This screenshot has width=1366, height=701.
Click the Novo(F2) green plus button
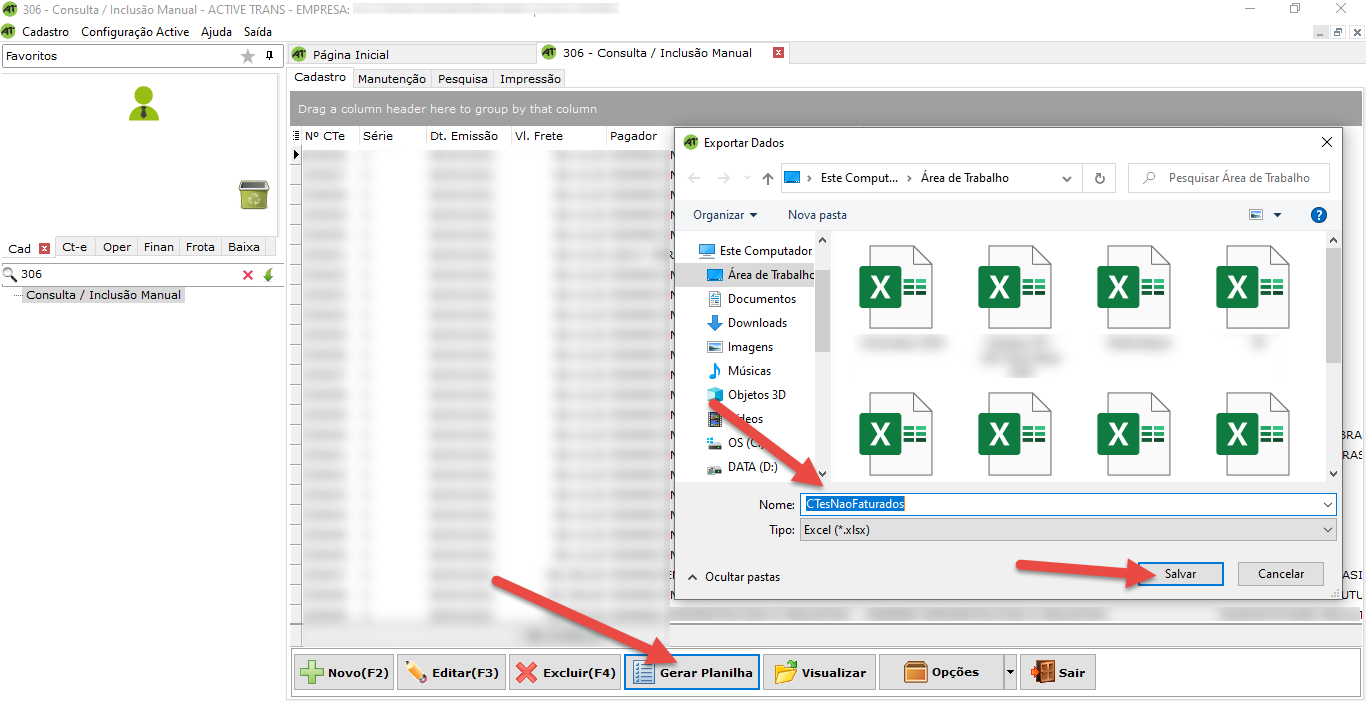(x=343, y=673)
